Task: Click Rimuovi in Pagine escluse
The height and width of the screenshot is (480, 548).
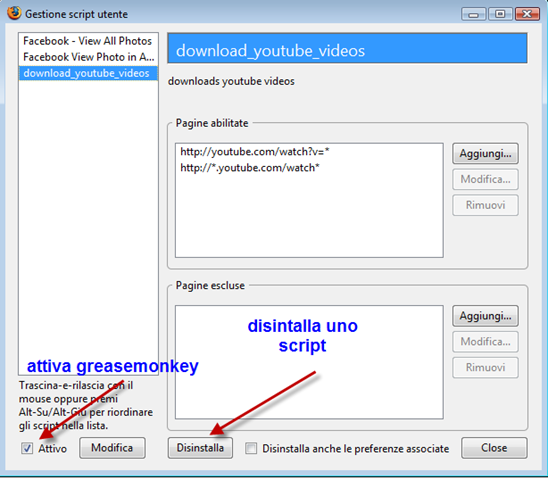Action: coord(485,367)
